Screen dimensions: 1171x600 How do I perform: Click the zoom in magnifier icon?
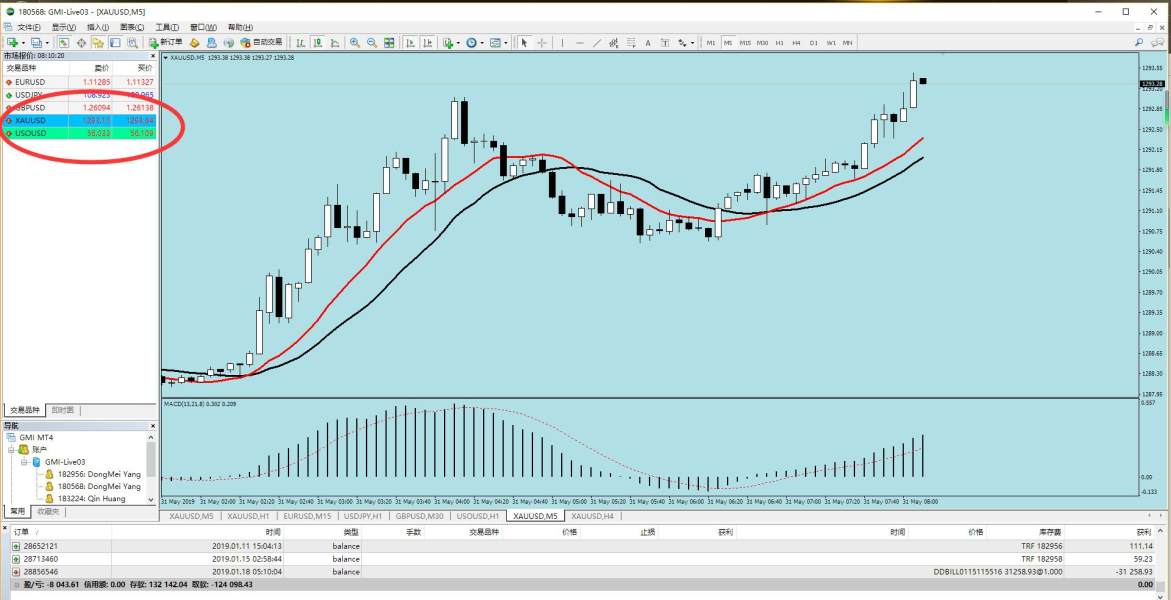pyautogui.click(x=355, y=43)
